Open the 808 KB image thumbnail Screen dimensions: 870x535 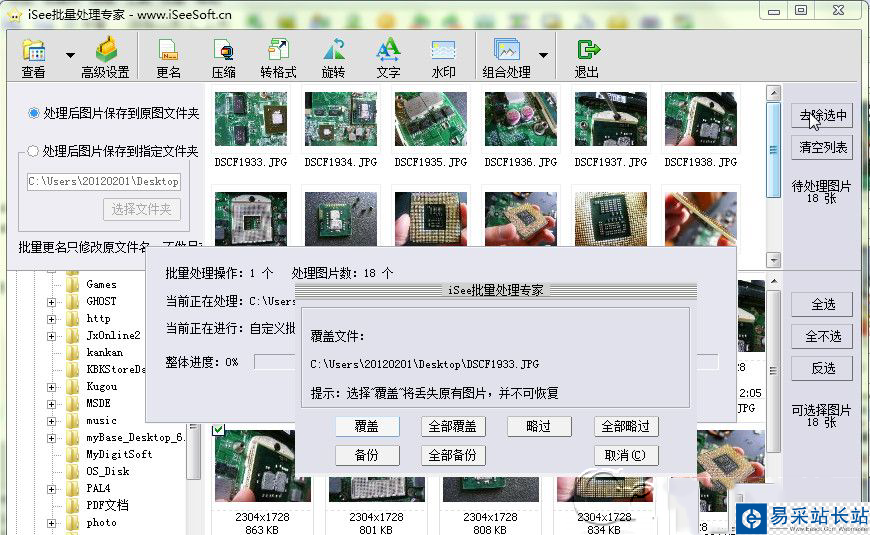(490, 488)
